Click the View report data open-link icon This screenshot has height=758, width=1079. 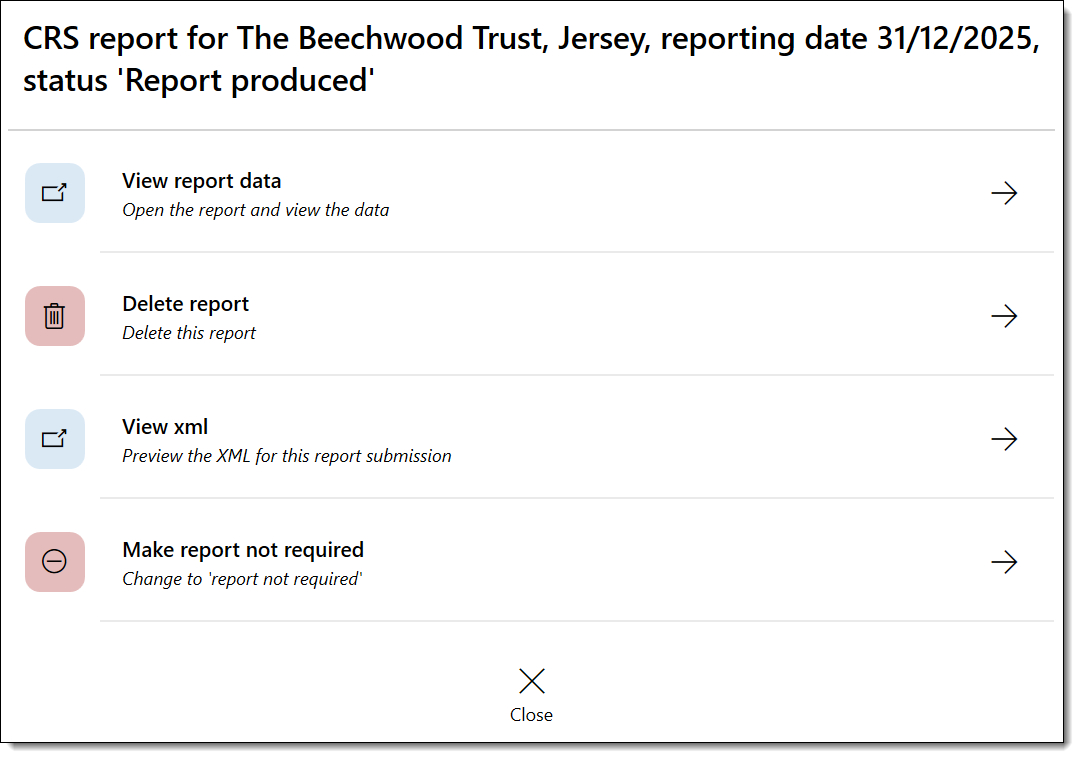point(55,193)
